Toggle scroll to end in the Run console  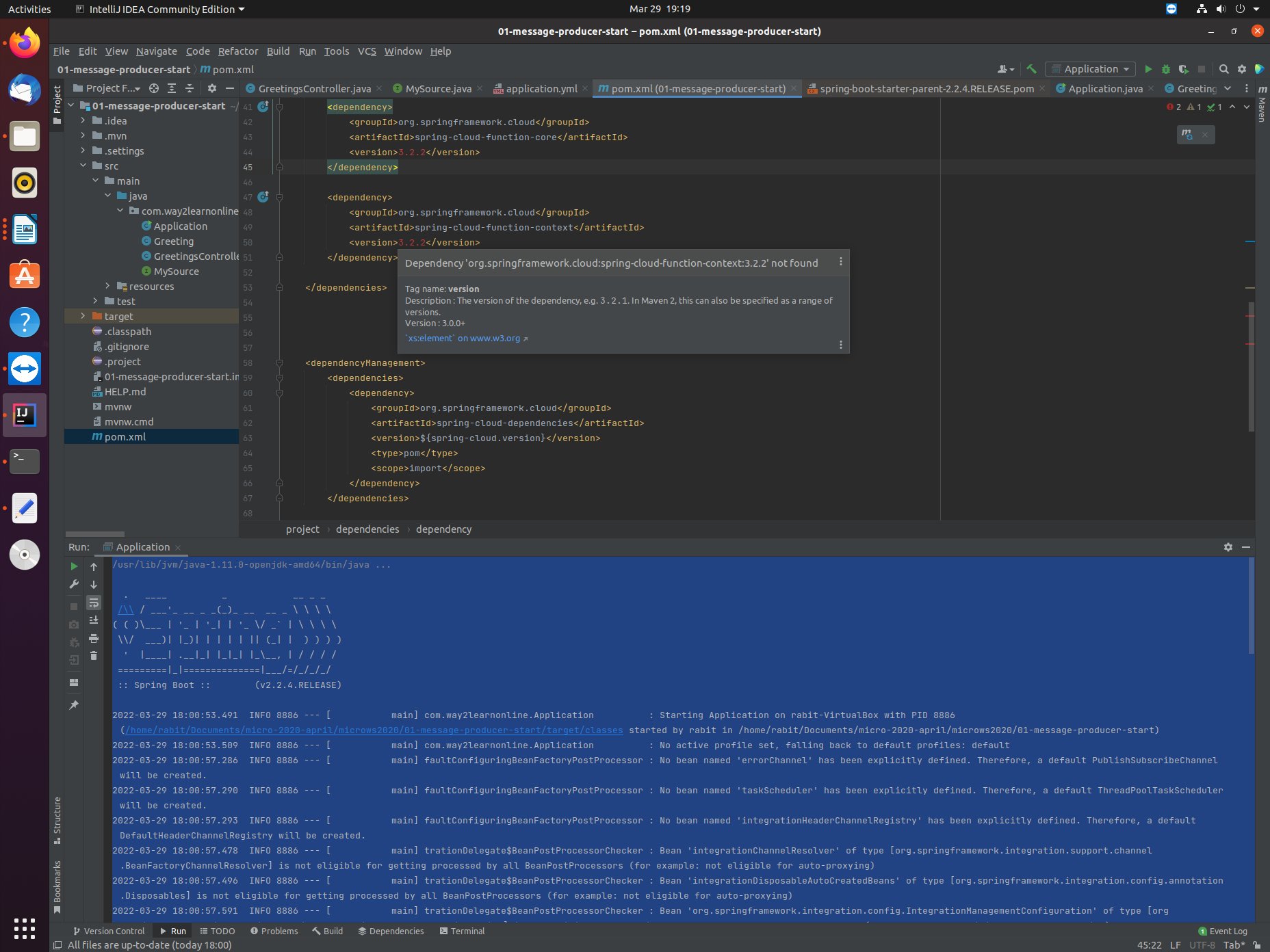coord(94,620)
